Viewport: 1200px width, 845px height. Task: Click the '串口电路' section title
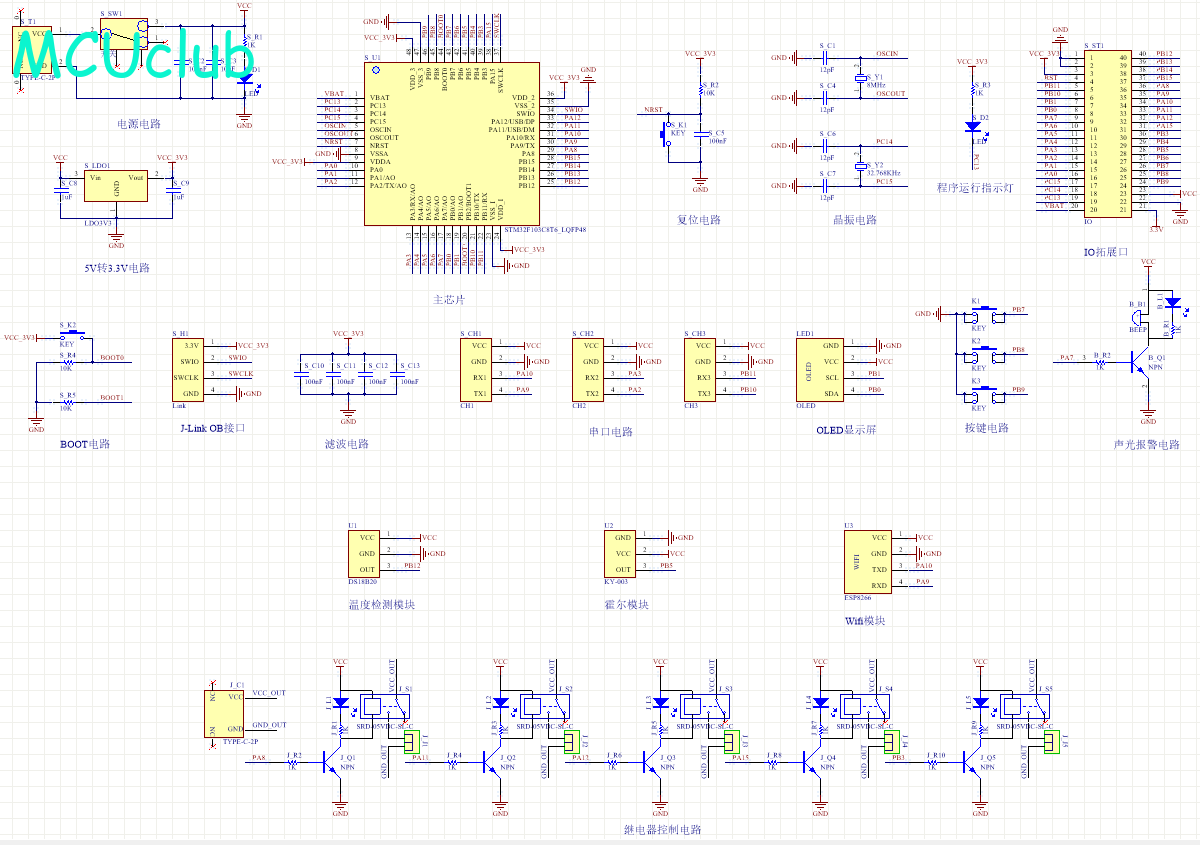click(611, 432)
